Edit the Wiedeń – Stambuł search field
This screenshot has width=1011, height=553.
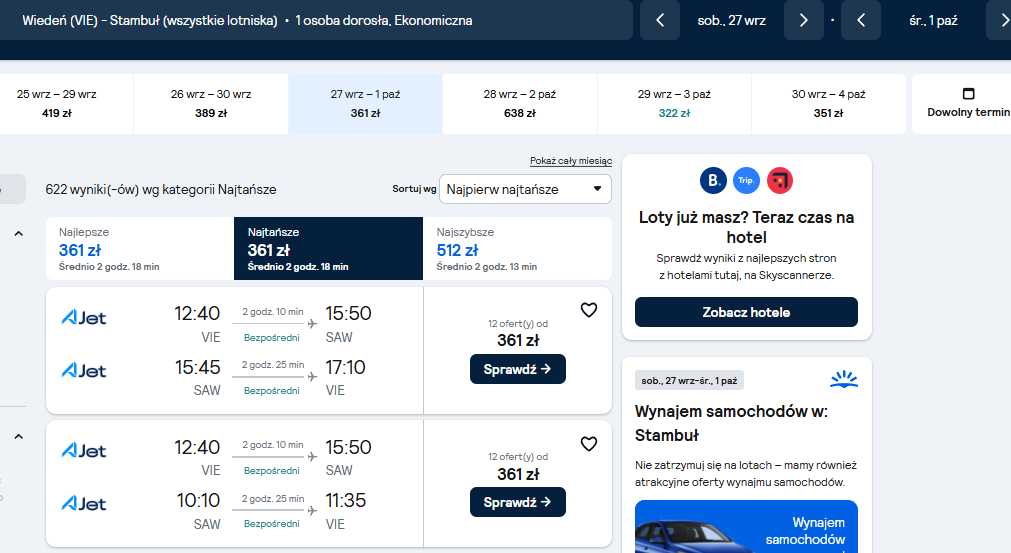point(316,20)
